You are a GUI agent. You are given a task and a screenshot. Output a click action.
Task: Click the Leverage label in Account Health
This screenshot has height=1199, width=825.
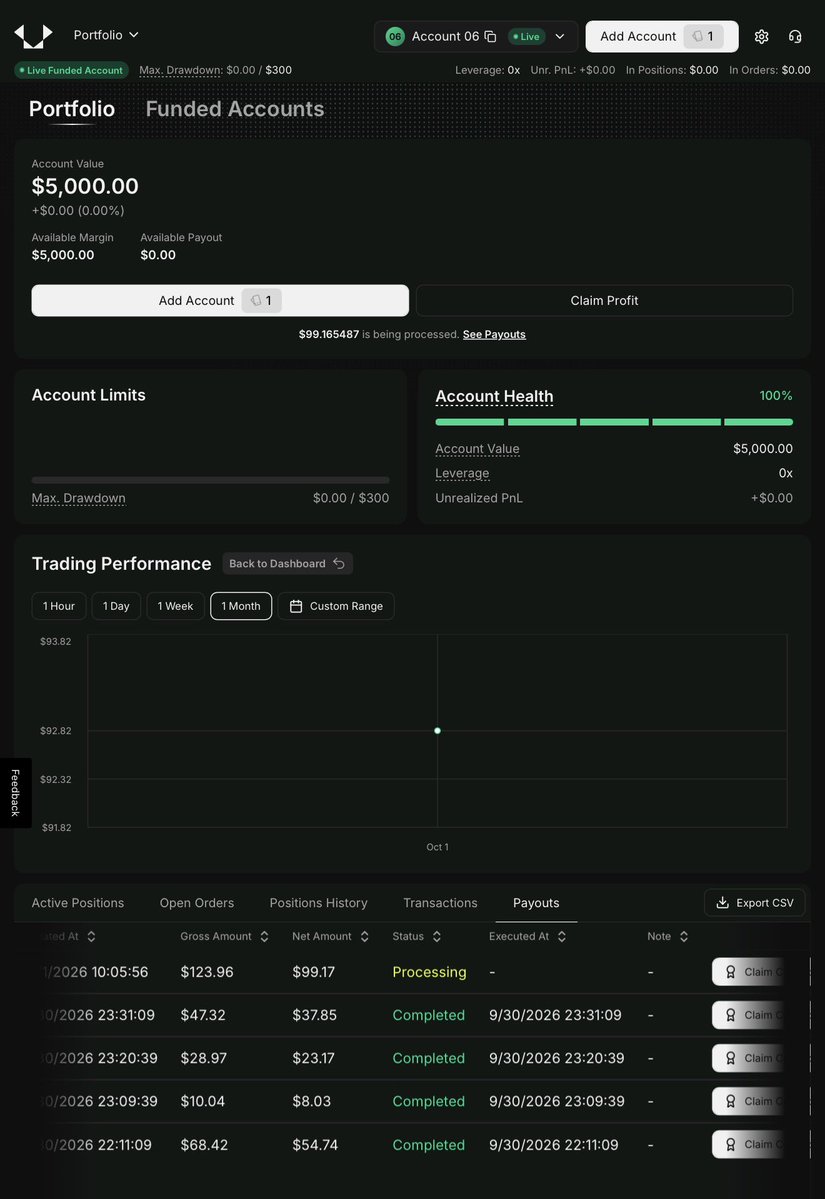(x=462, y=473)
